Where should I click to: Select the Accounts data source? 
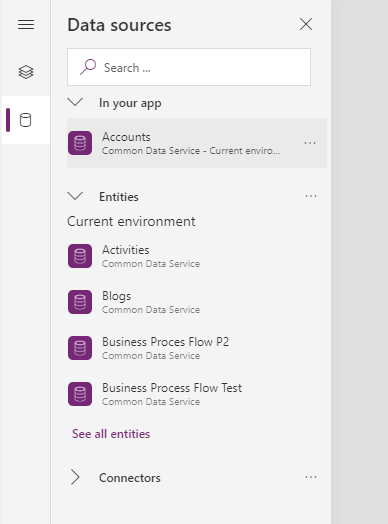tap(197, 143)
